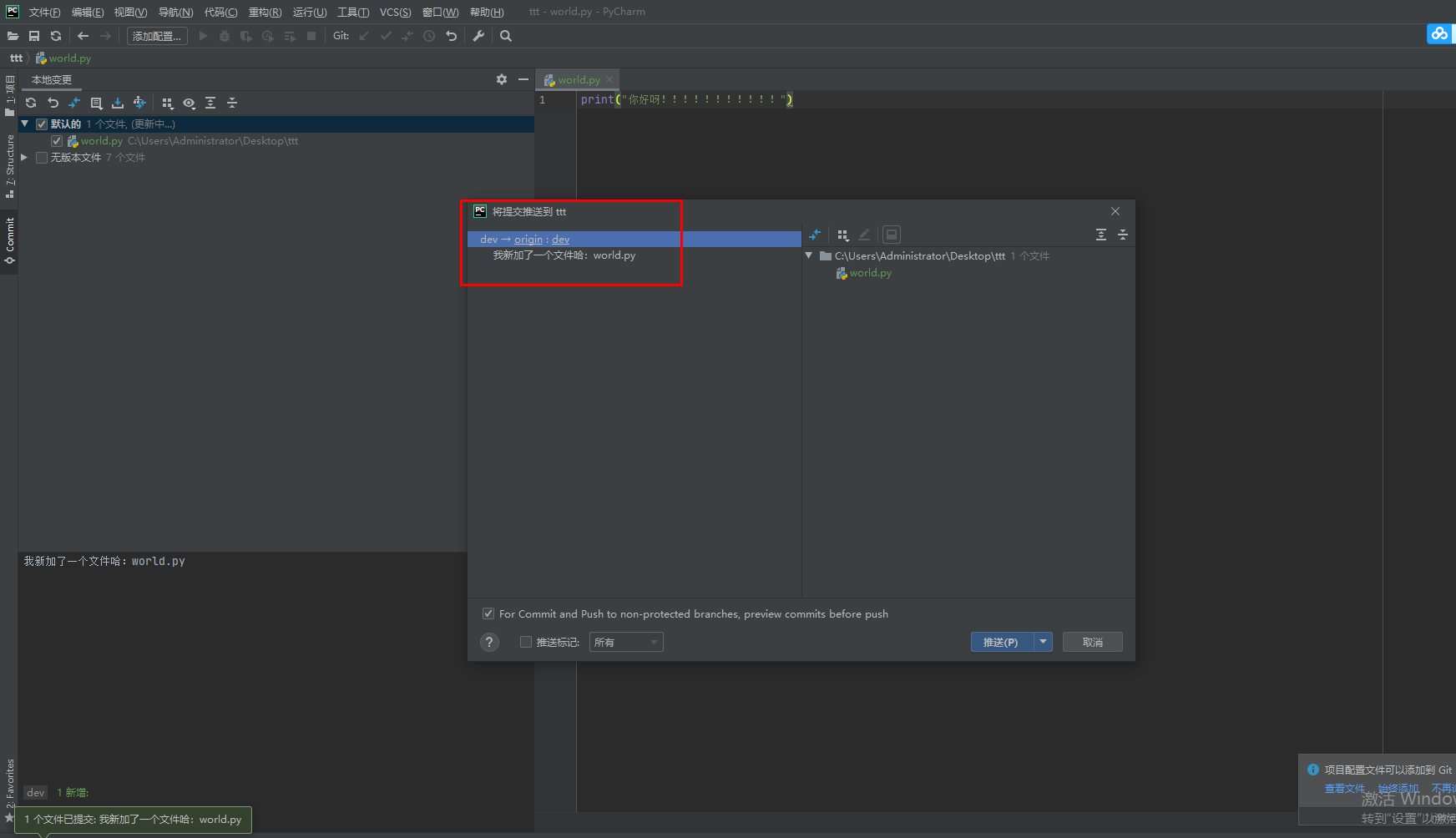The image size is (1456, 838).
Task: Open the 所有 push tags dropdown
Action: pyautogui.click(x=626, y=642)
